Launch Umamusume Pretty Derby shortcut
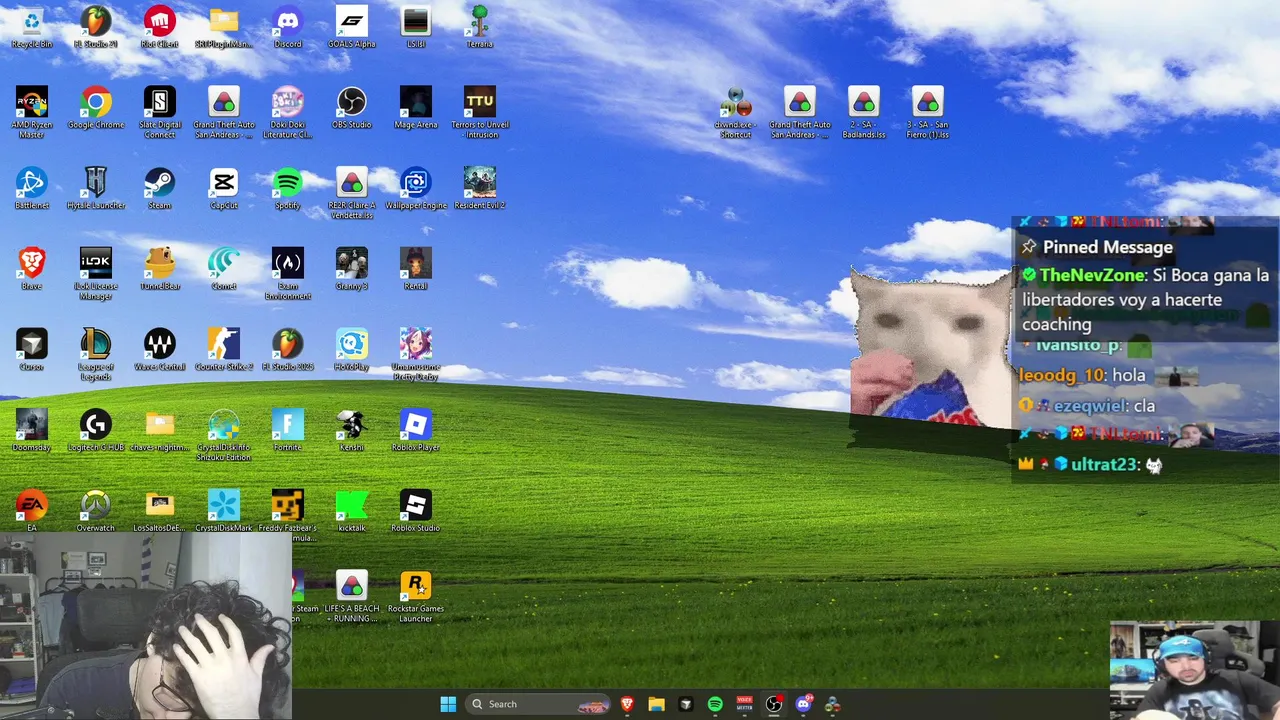This screenshot has height=720, width=1280. pos(416,355)
